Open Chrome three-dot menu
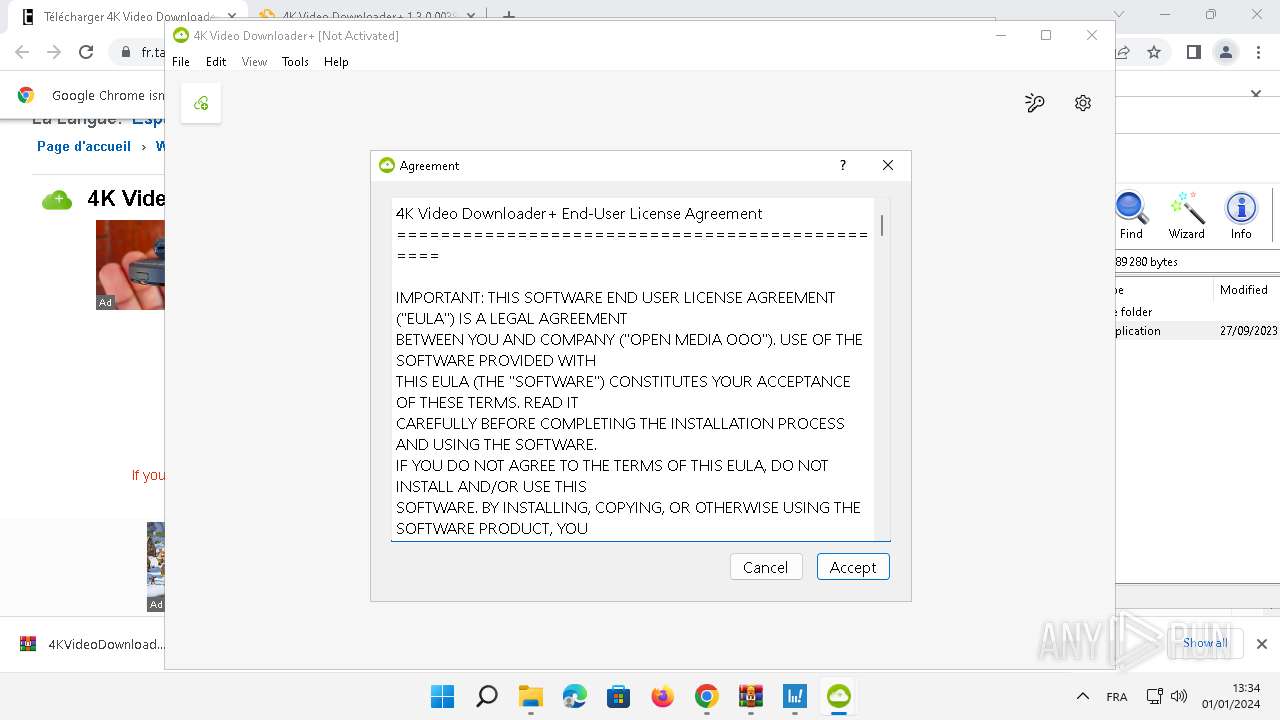Viewport: 1280px width, 720px height. pyautogui.click(x=1258, y=52)
